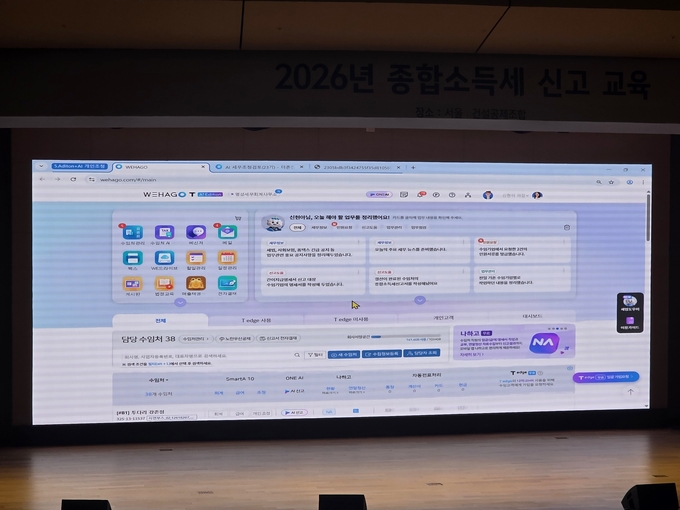The image size is (680, 510).
Task: Open the 수임처 AI app icon
Action: (x=163, y=233)
